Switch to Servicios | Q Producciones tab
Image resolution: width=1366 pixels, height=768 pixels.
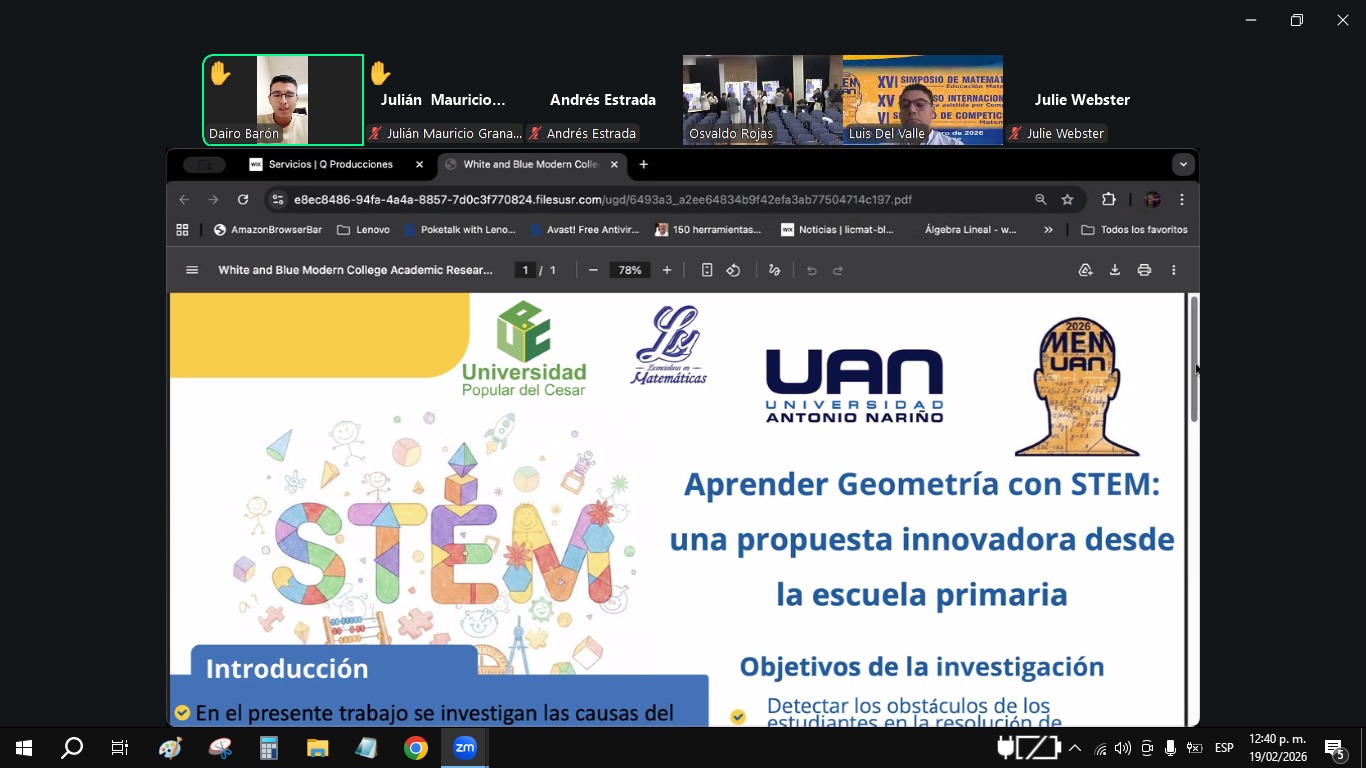pyautogui.click(x=330, y=164)
